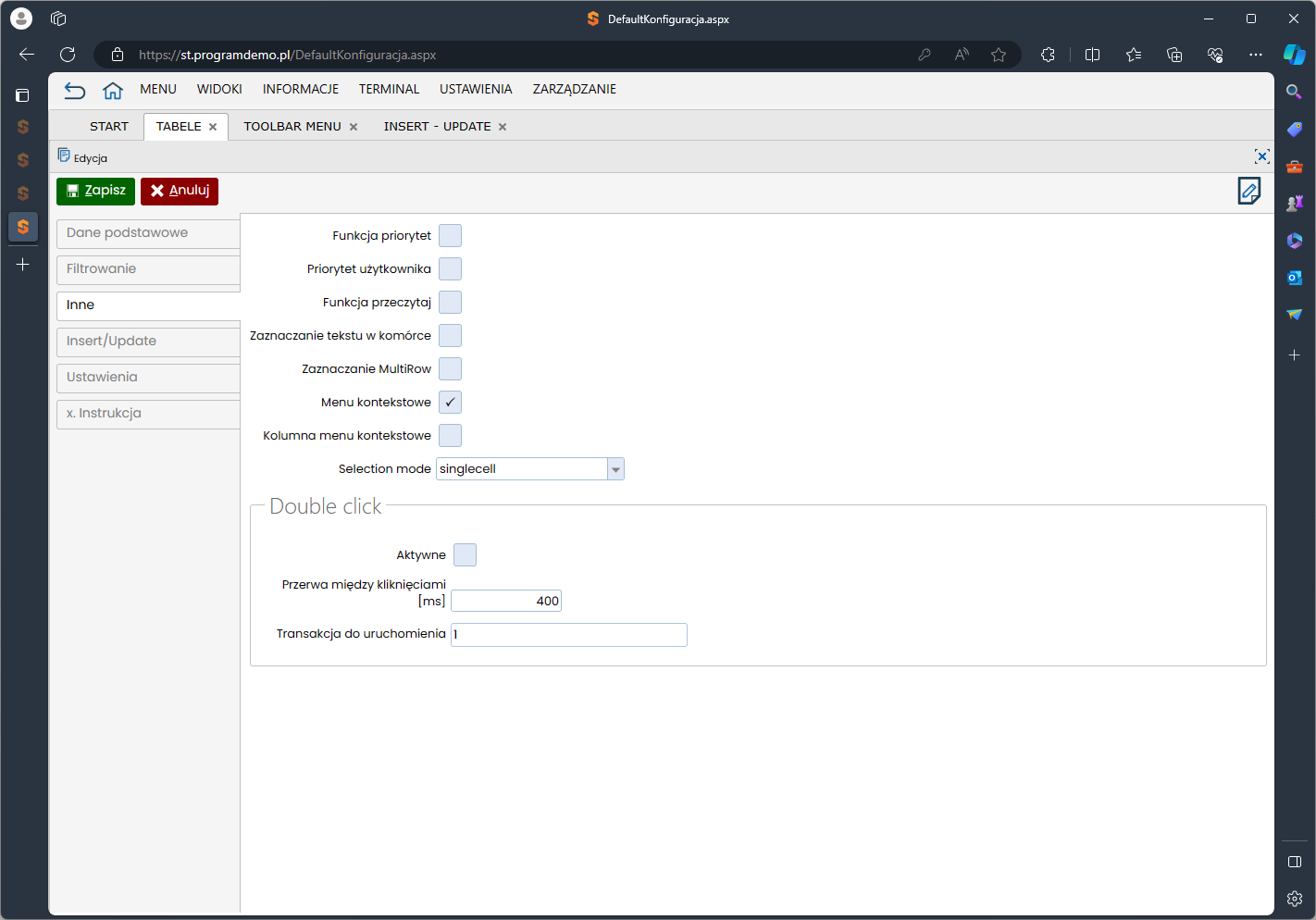Open Ustawienia side section
1316x920 pixels.
coord(148,378)
